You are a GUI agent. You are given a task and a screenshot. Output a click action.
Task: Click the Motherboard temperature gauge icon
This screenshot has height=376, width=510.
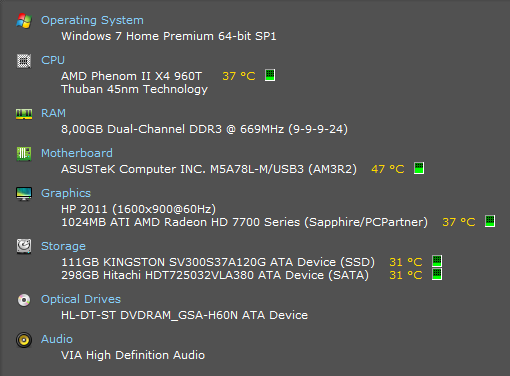click(419, 168)
